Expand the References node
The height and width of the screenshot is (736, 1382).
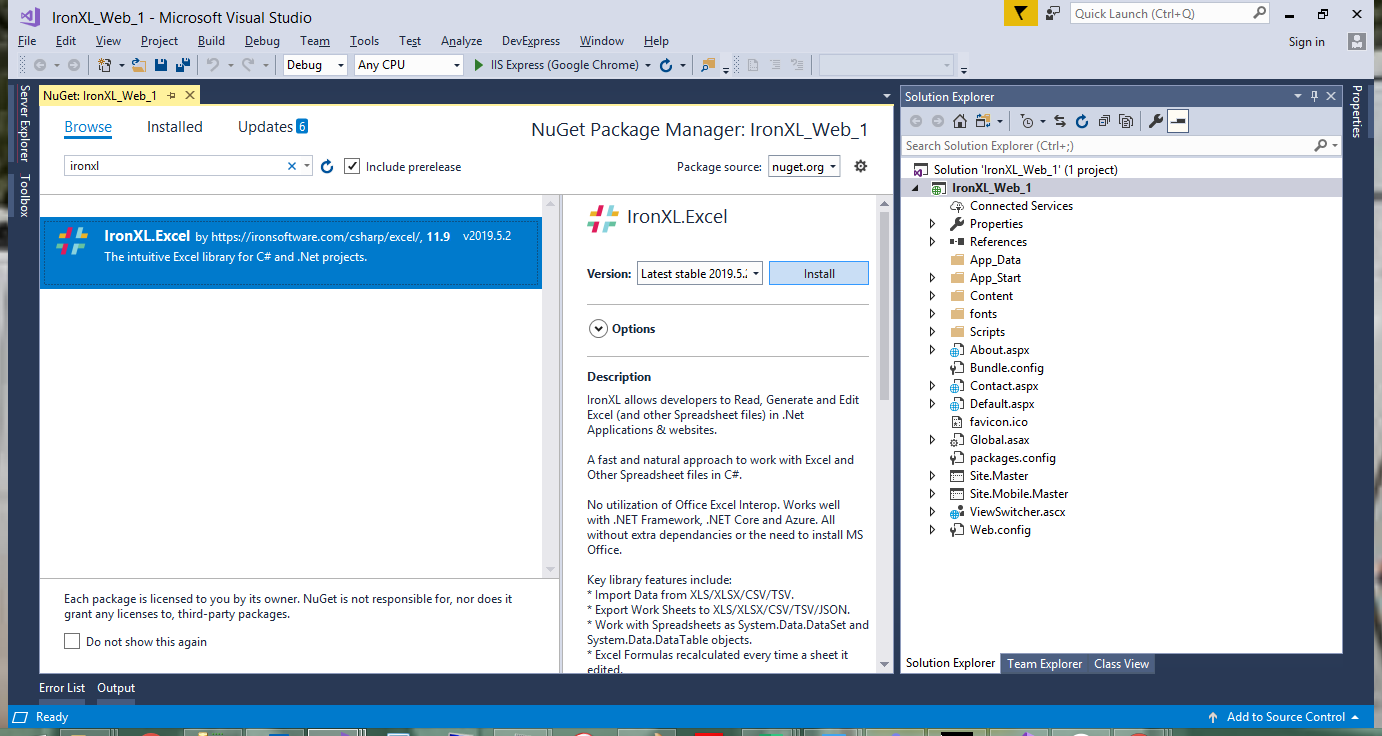coord(933,242)
